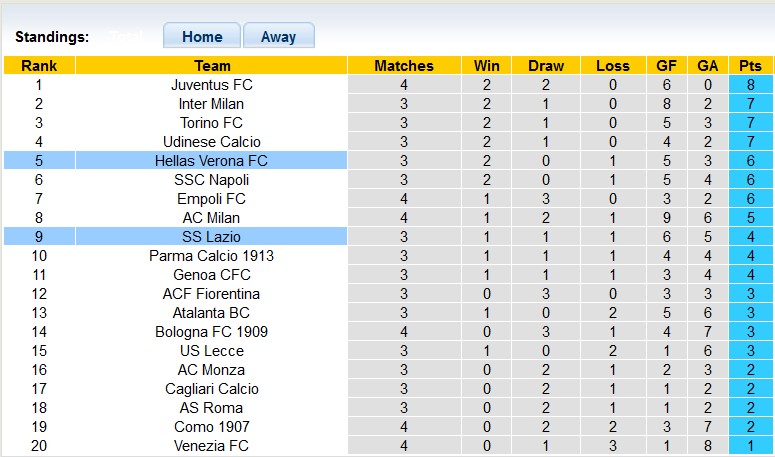Screen dimensions: 775x457
Task: Select the highlighted SS Lazio row
Action: 212,237
